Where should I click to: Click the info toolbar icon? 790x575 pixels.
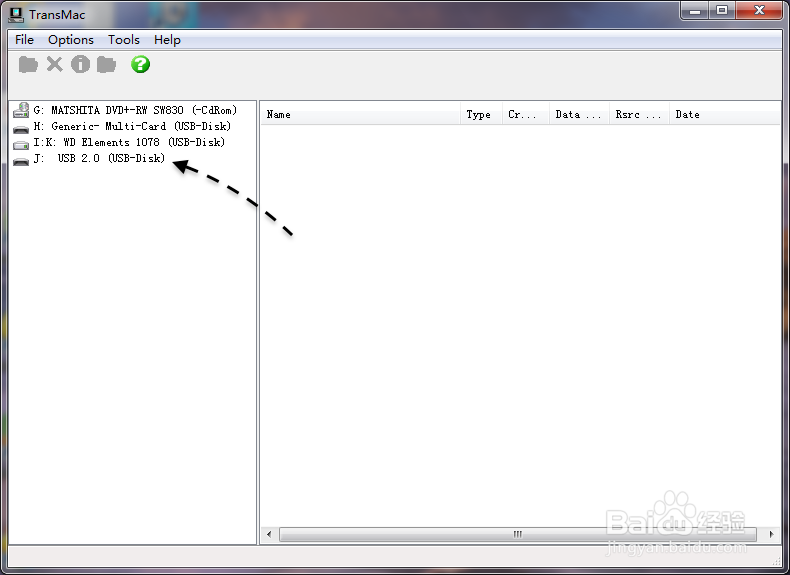pos(80,65)
